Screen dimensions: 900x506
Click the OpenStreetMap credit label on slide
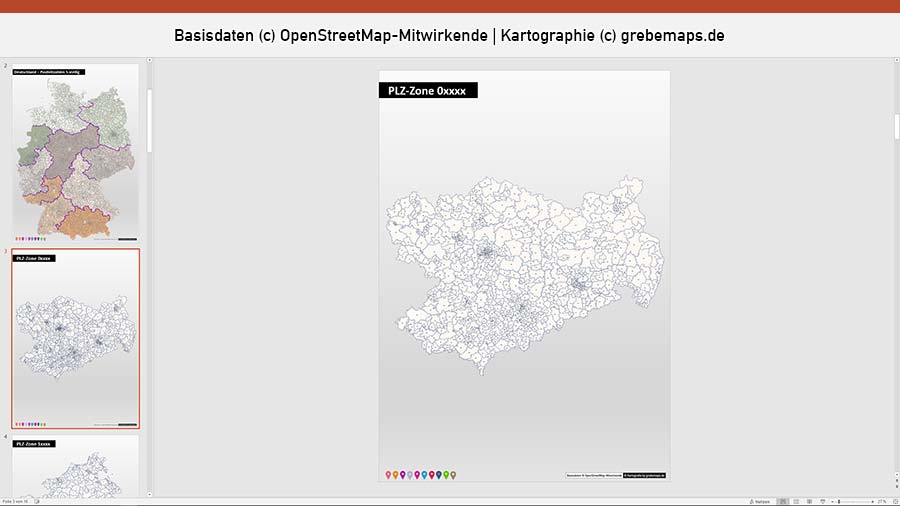click(594, 476)
